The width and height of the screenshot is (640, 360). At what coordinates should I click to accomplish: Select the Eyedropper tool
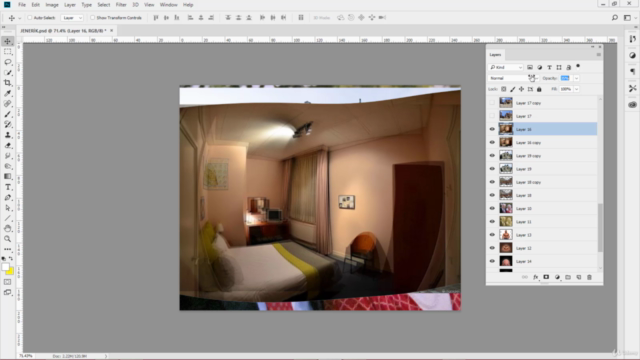(x=8, y=93)
